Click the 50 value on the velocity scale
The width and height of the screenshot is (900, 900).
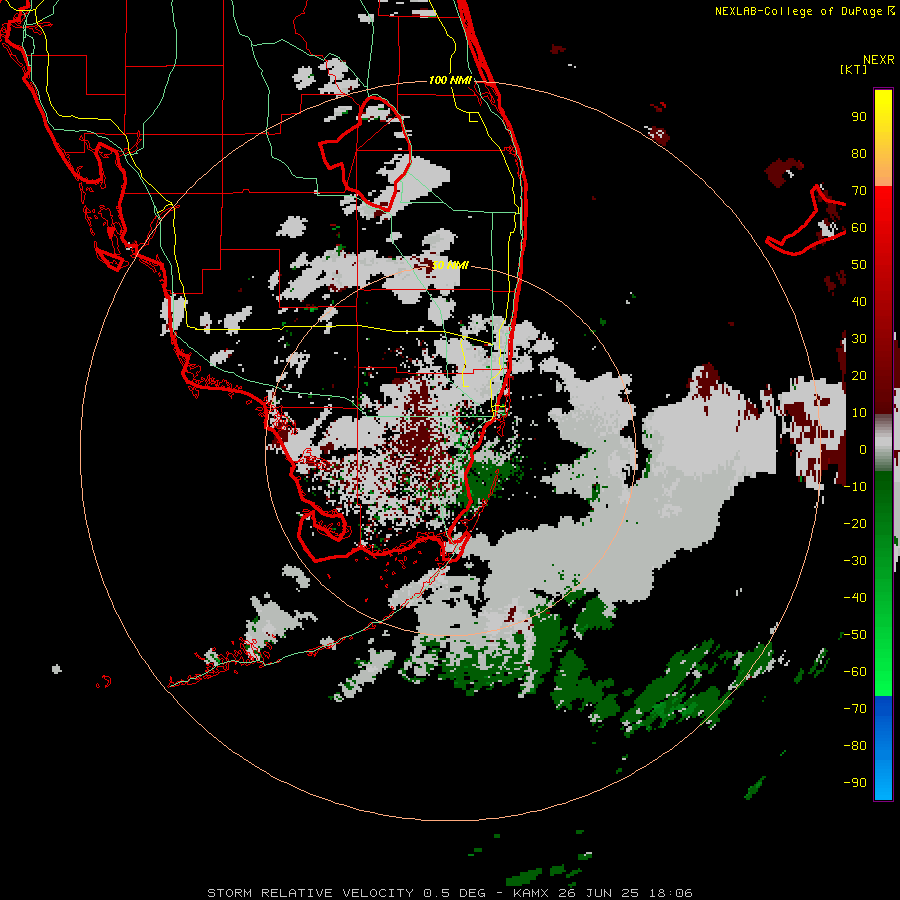859,265
